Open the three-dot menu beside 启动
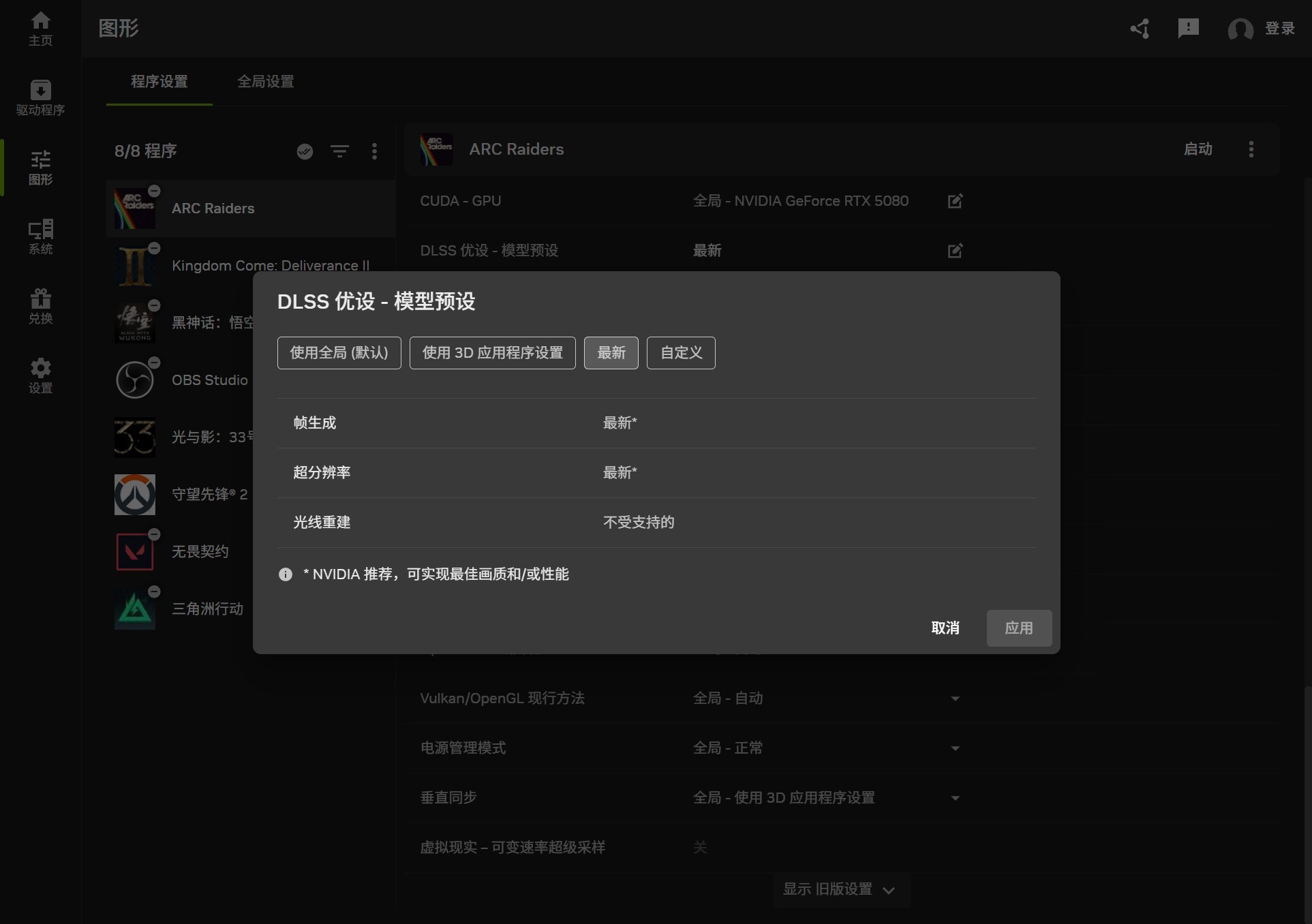The width and height of the screenshot is (1312, 924). click(x=1251, y=149)
